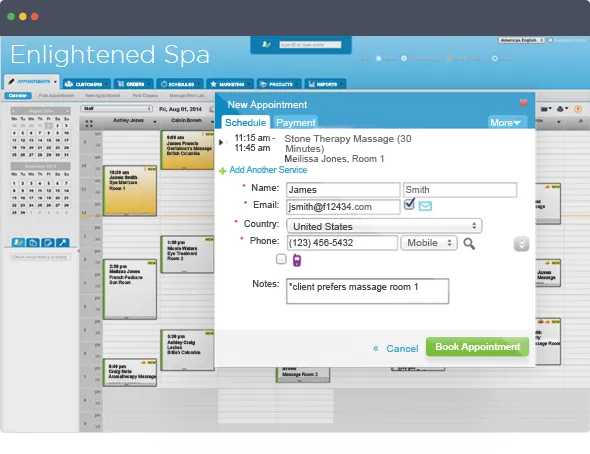Open the Customers menu tab

point(86,84)
